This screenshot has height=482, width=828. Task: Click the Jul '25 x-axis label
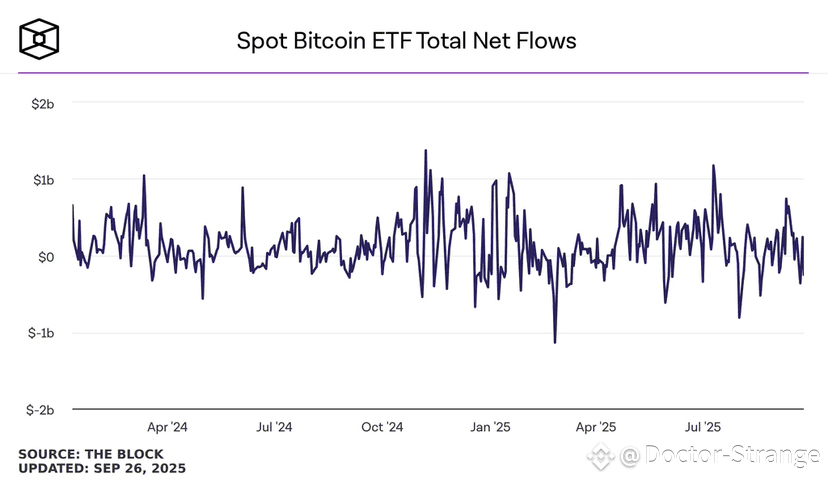[703, 427]
